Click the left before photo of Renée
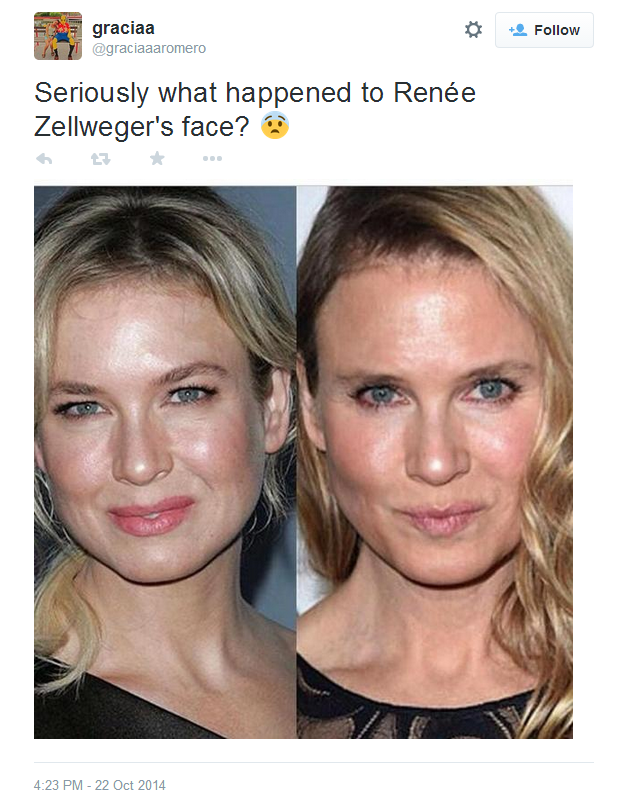 [165, 460]
